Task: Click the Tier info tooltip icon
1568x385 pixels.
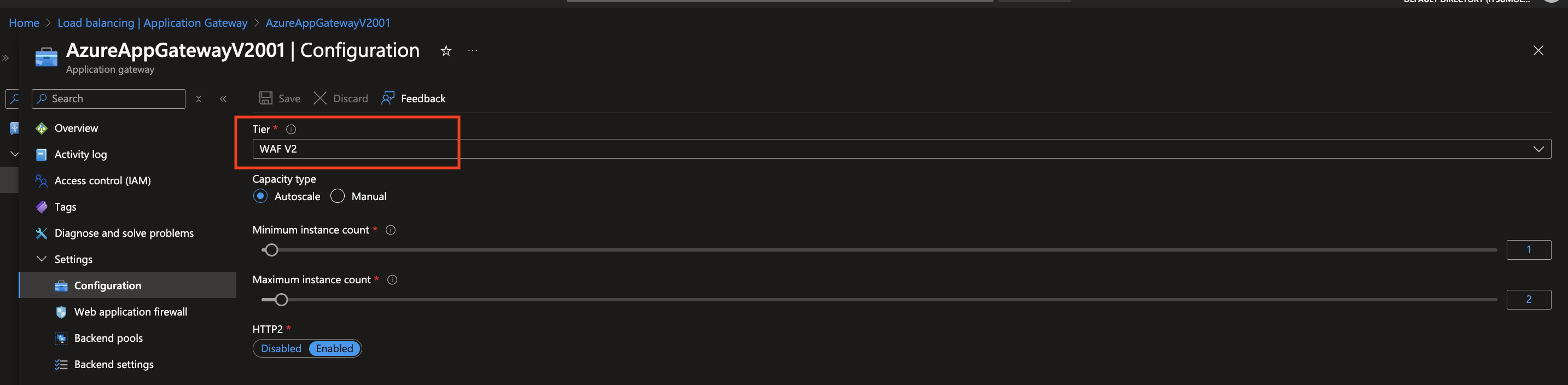Action: [291, 129]
